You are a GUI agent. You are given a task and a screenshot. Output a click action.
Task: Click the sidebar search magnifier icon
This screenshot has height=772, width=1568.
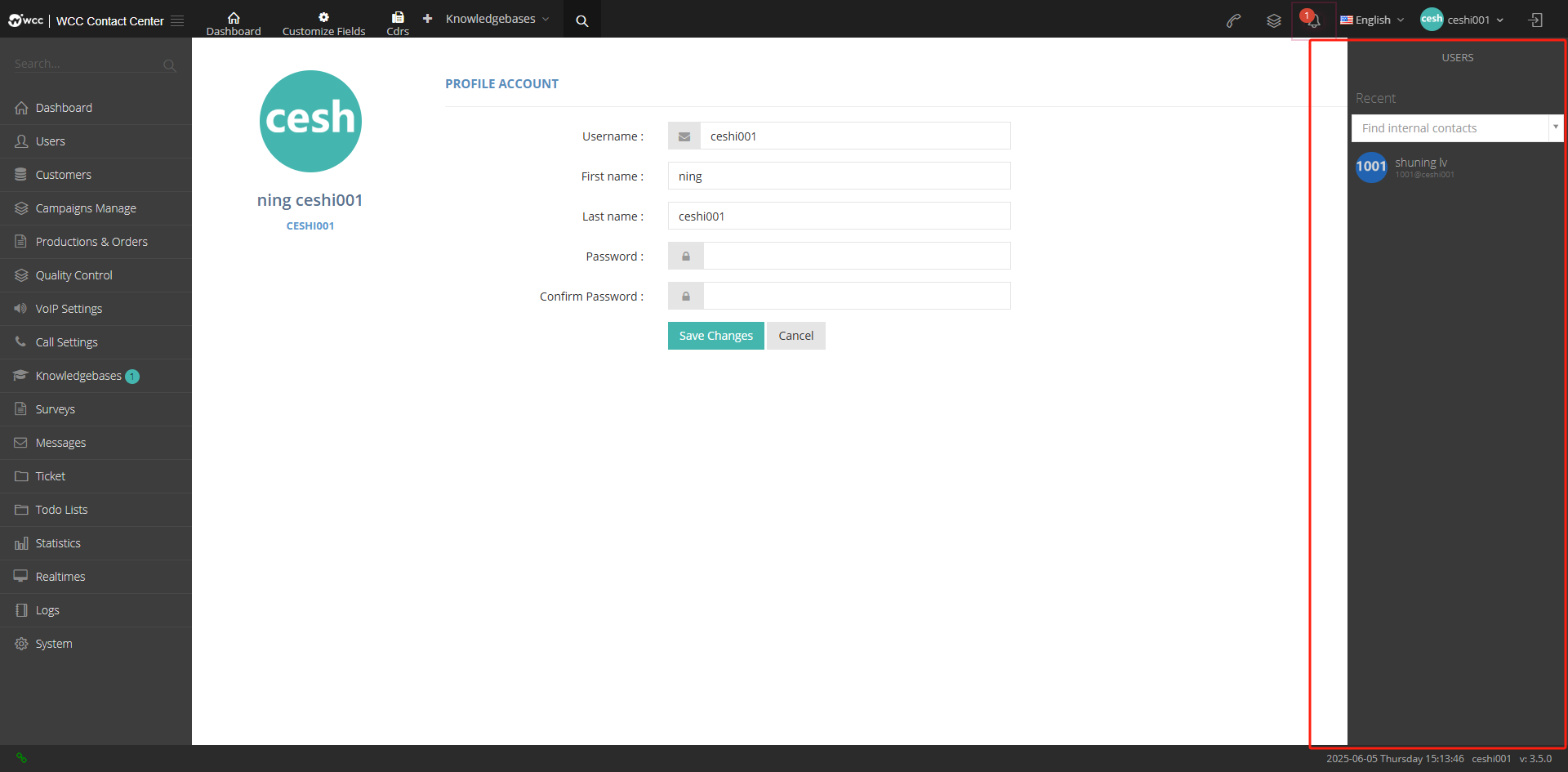[x=169, y=65]
